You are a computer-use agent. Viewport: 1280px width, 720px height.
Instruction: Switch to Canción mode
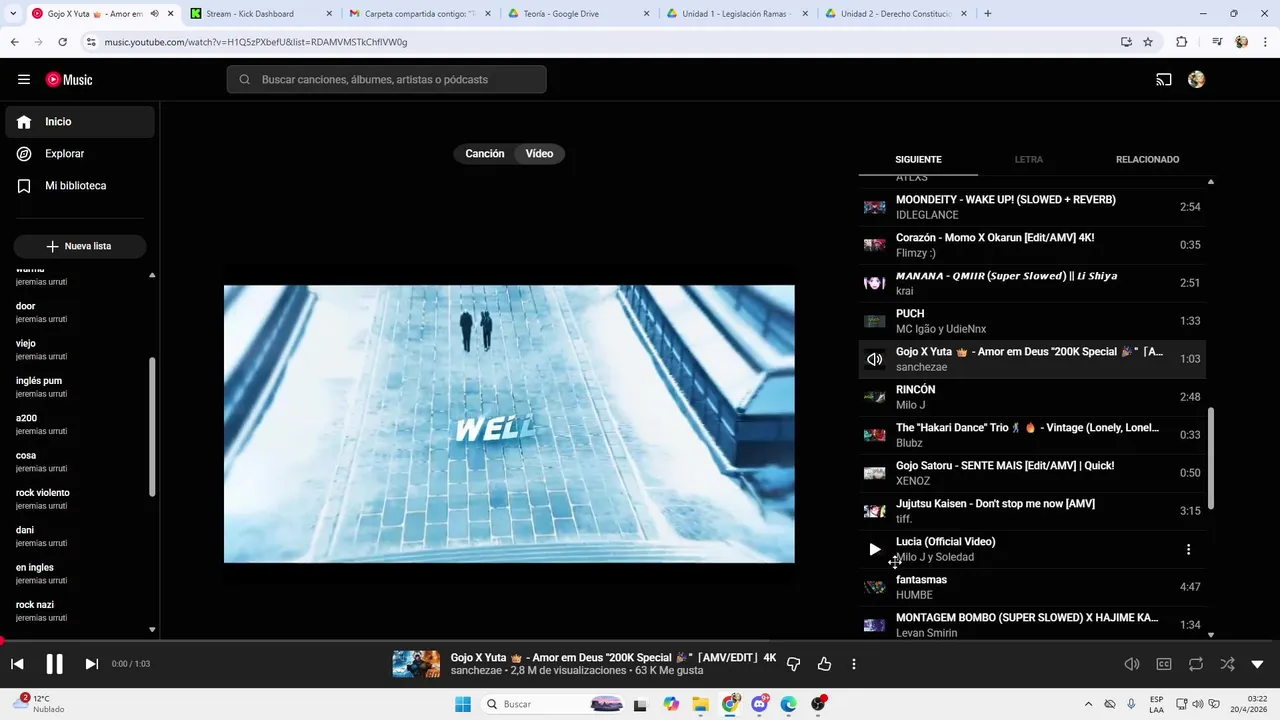(x=485, y=154)
